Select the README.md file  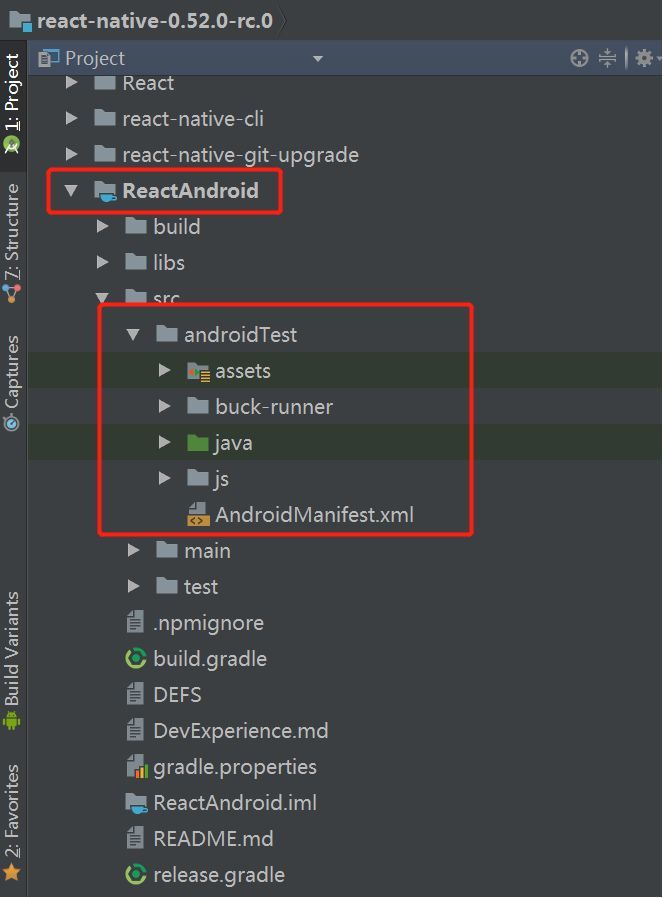tap(212, 839)
